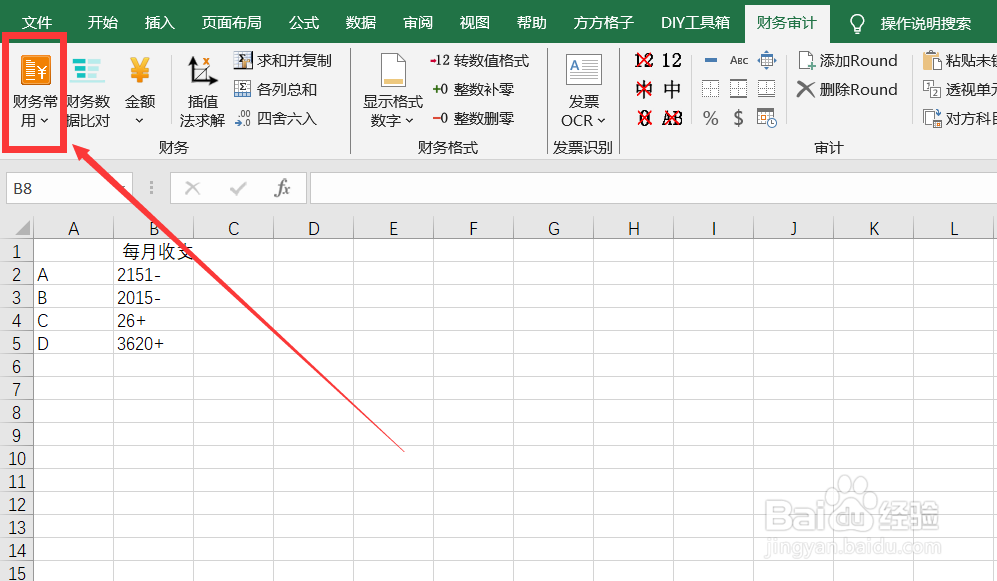Select cell containing 2015-
Screen dimensions: 997x581
point(154,297)
